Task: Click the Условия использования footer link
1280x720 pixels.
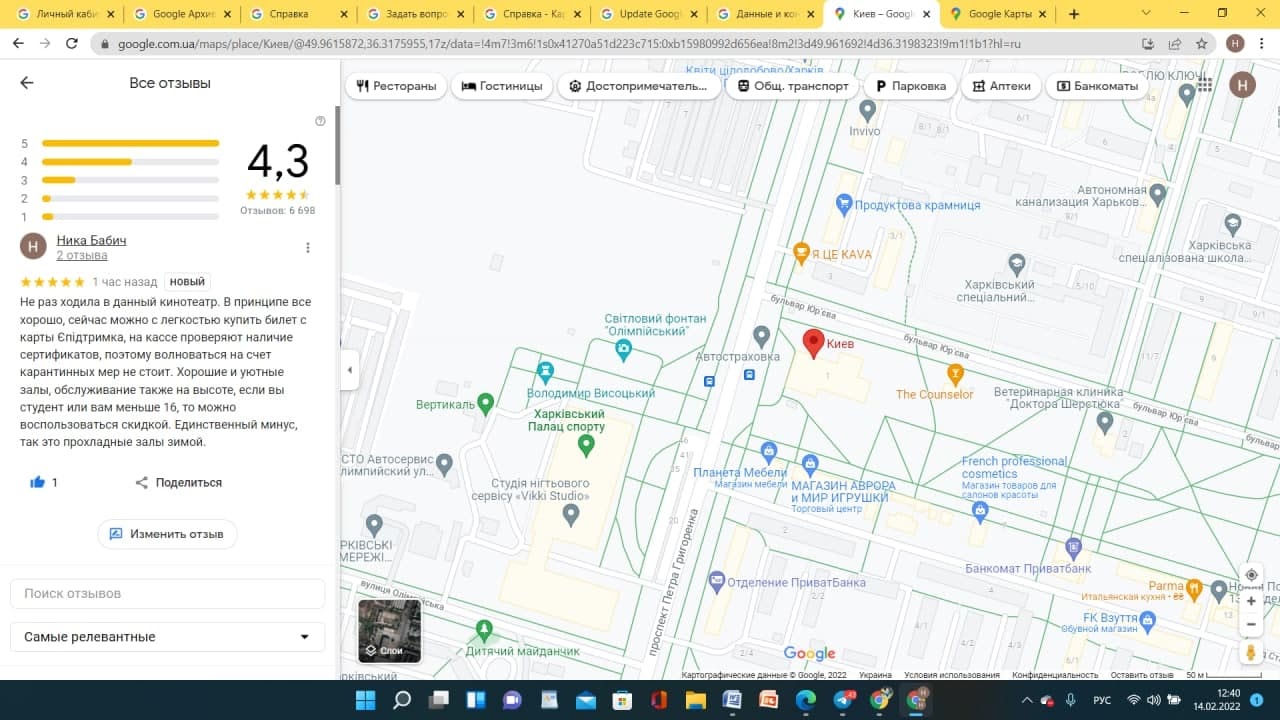Action: [x=952, y=675]
